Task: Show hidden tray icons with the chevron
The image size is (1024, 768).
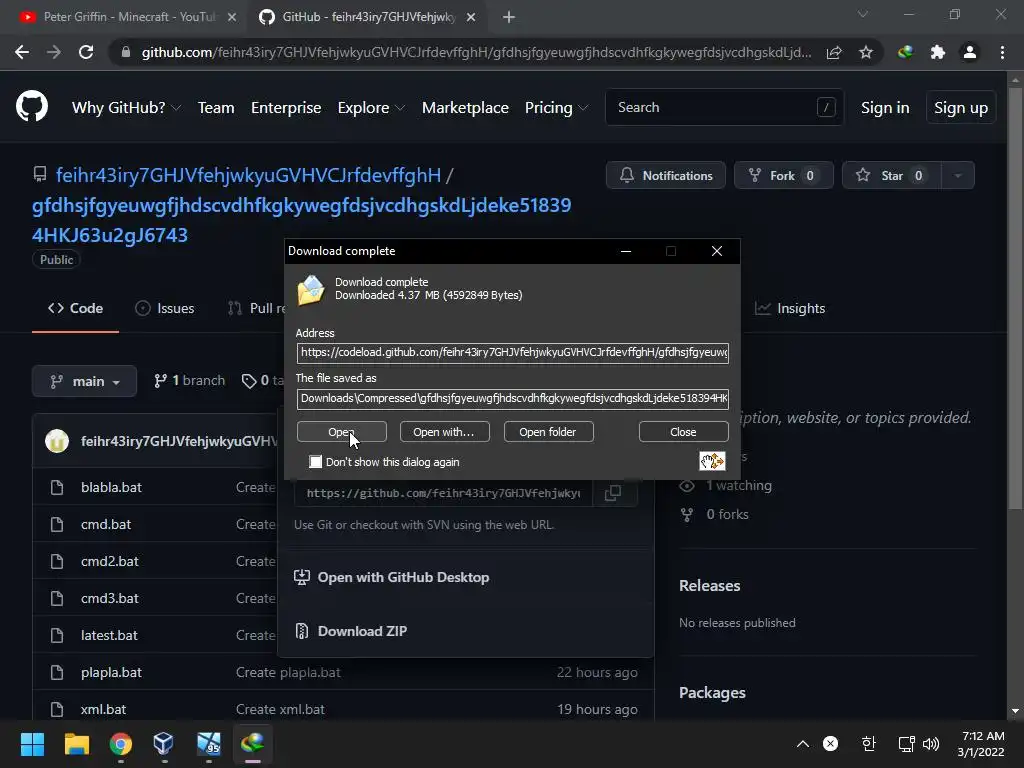Action: click(x=803, y=744)
